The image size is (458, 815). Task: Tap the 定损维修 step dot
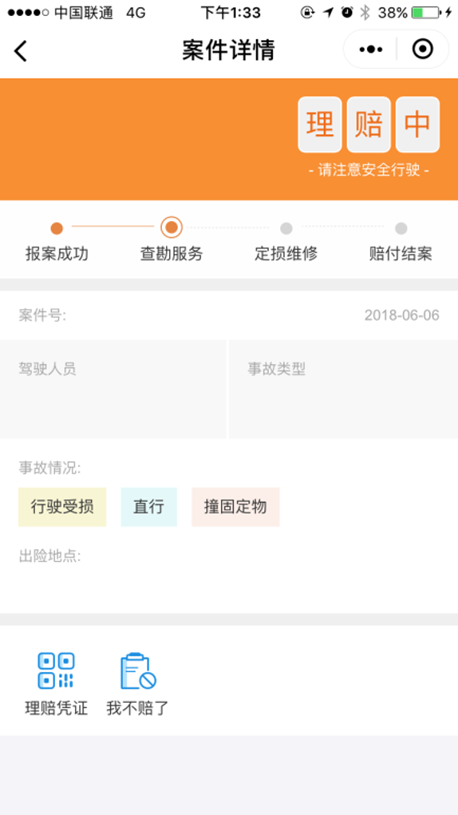point(286,228)
